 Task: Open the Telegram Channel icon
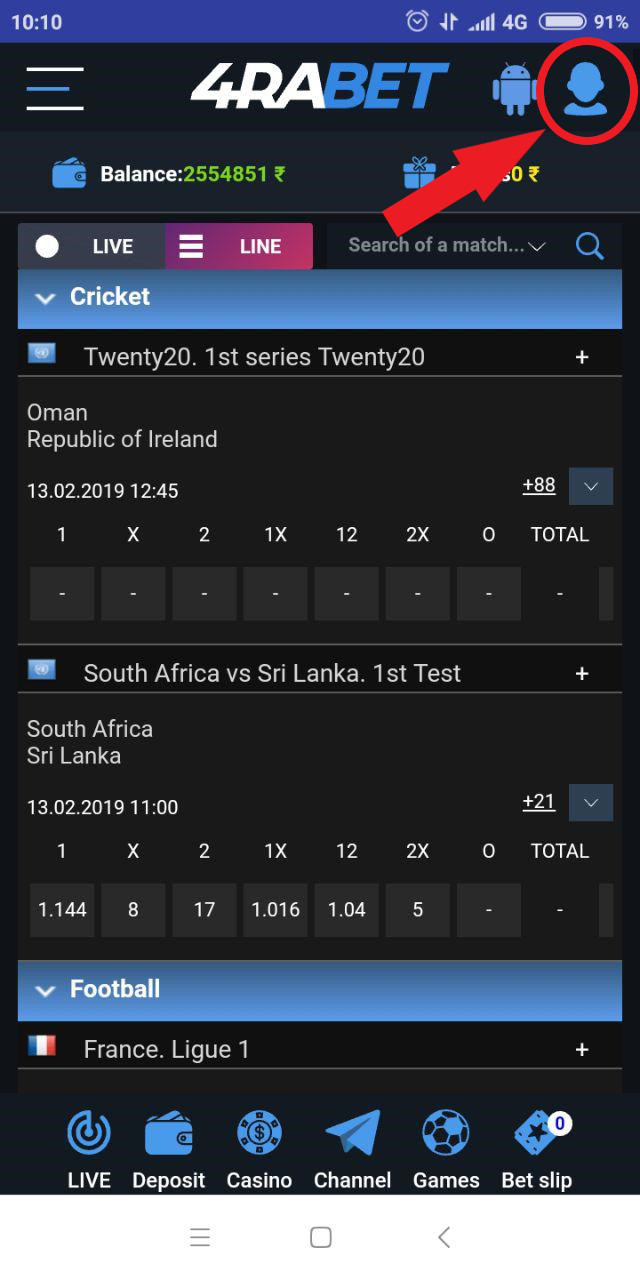[x=352, y=1135]
